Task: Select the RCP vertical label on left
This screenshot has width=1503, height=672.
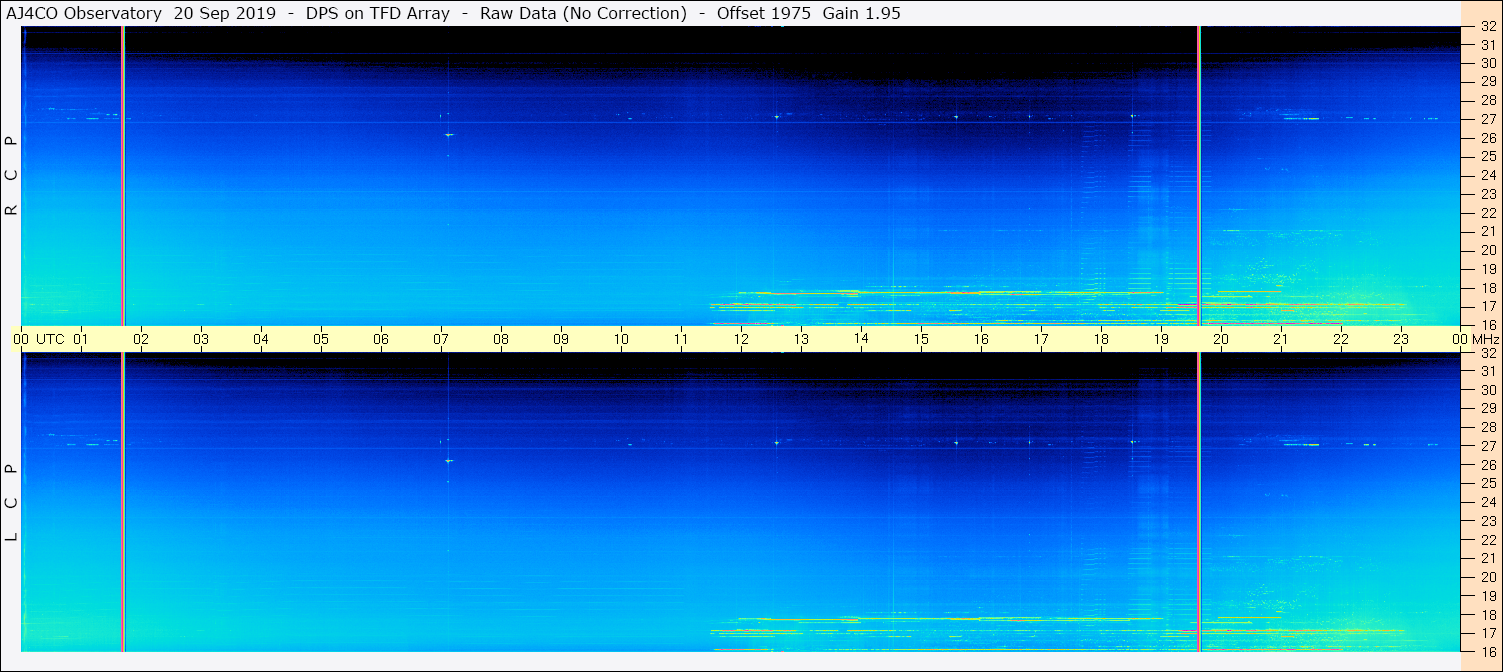Action: click(12, 176)
